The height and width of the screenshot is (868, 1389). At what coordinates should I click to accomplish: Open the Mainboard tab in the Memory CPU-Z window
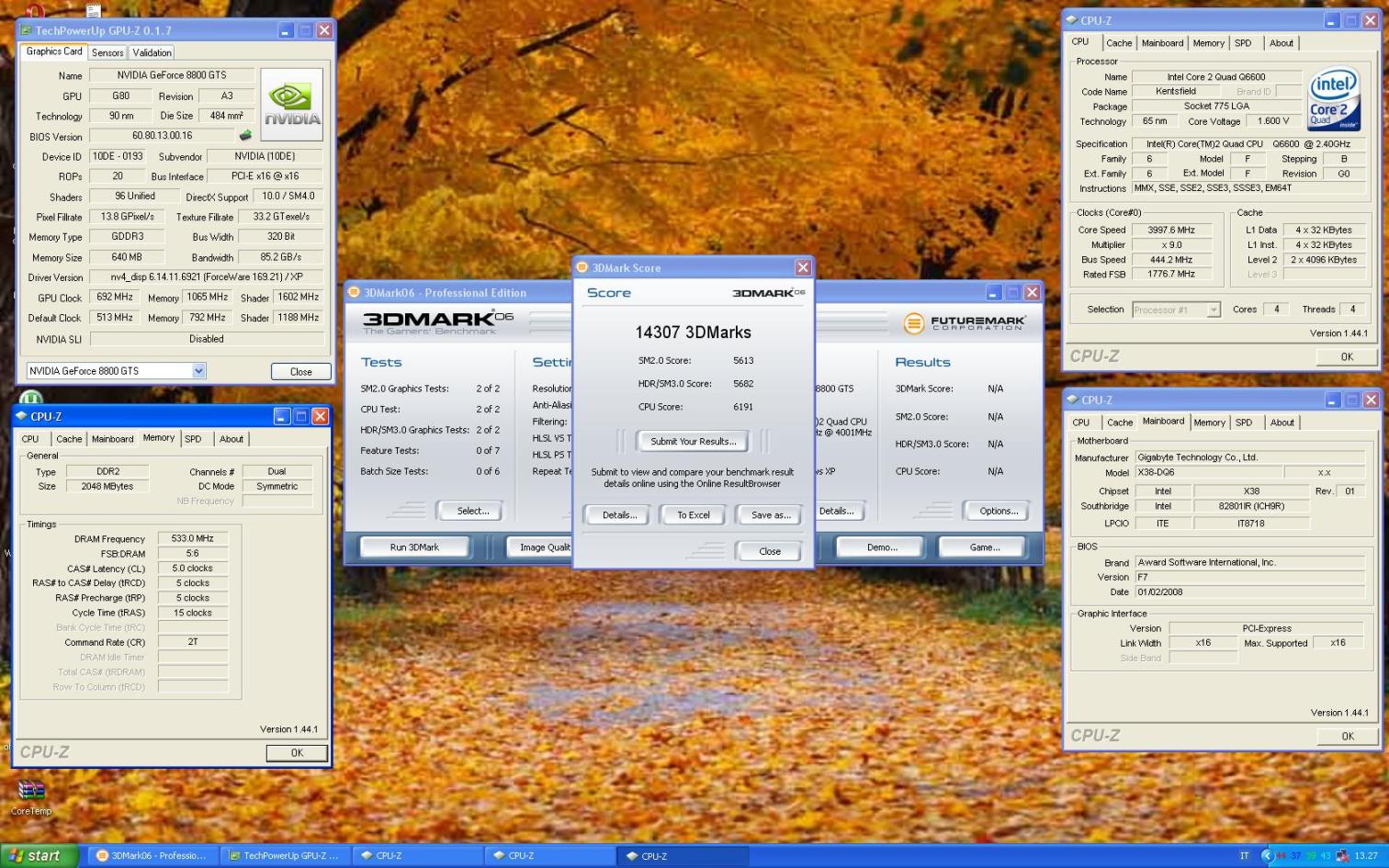coord(112,439)
